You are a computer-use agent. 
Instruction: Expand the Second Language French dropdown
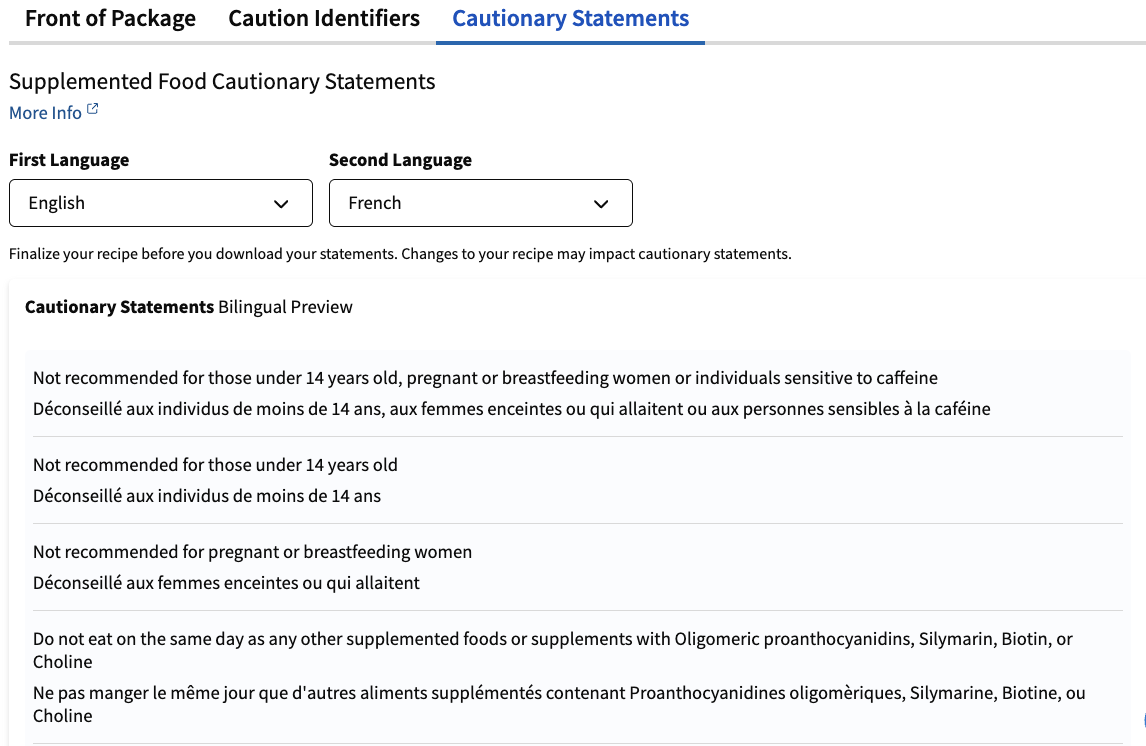481,203
